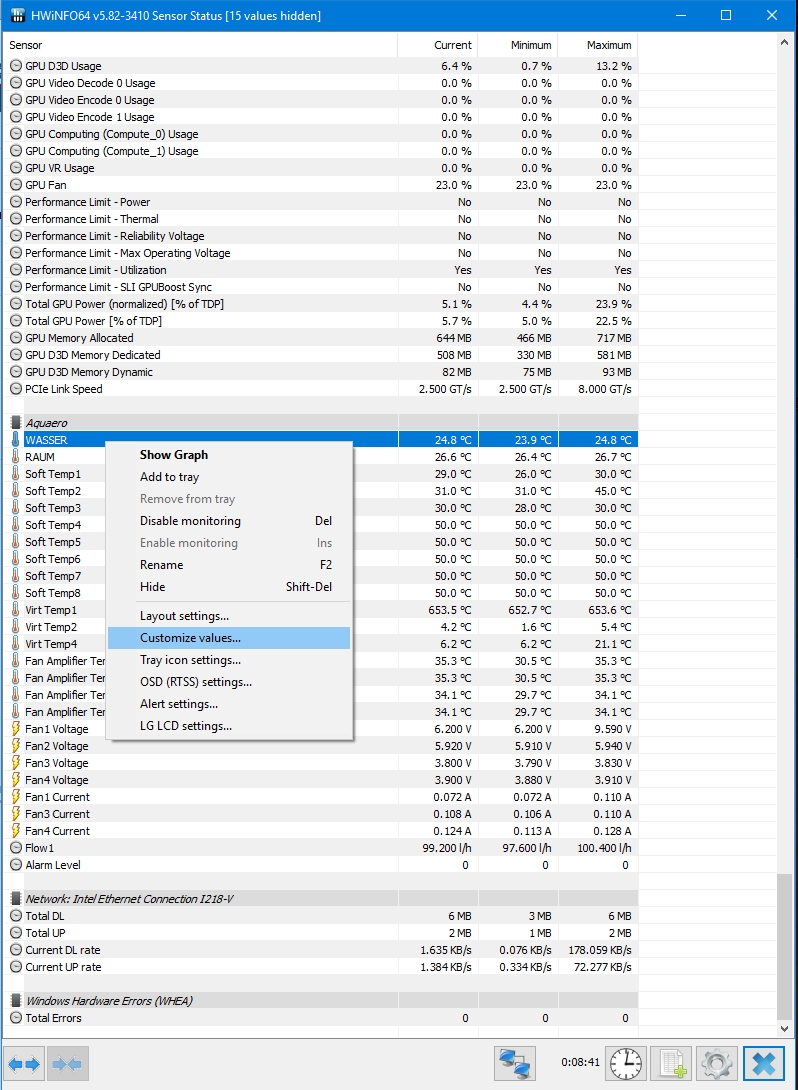The width and height of the screenshot is (798, 1090).
Task: Open LG LCD settings... menu entry
Action: click(x=229, y=726)
